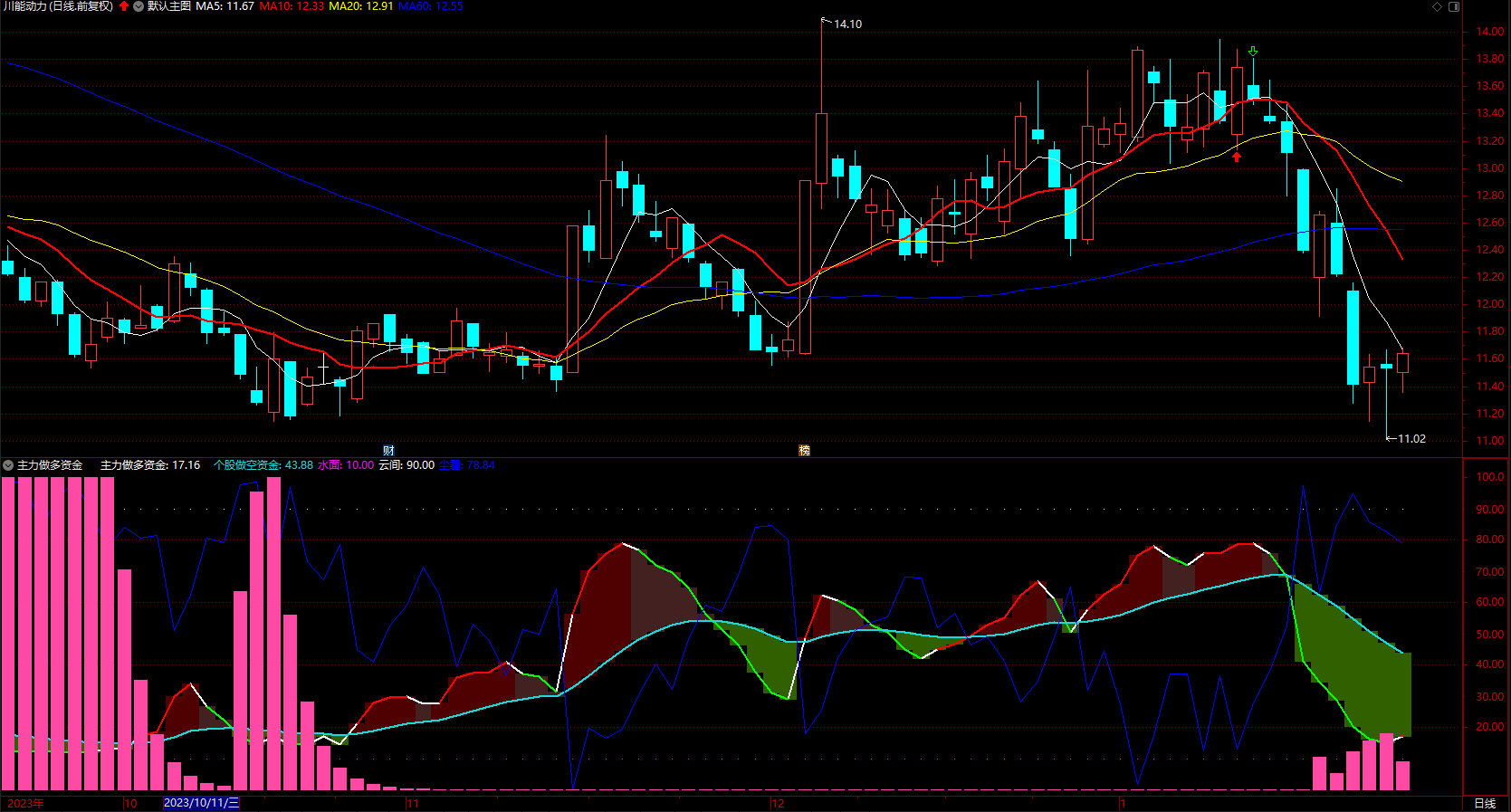
Task: Click the 个股做空资金: 43.88 value
Action: 263,465
